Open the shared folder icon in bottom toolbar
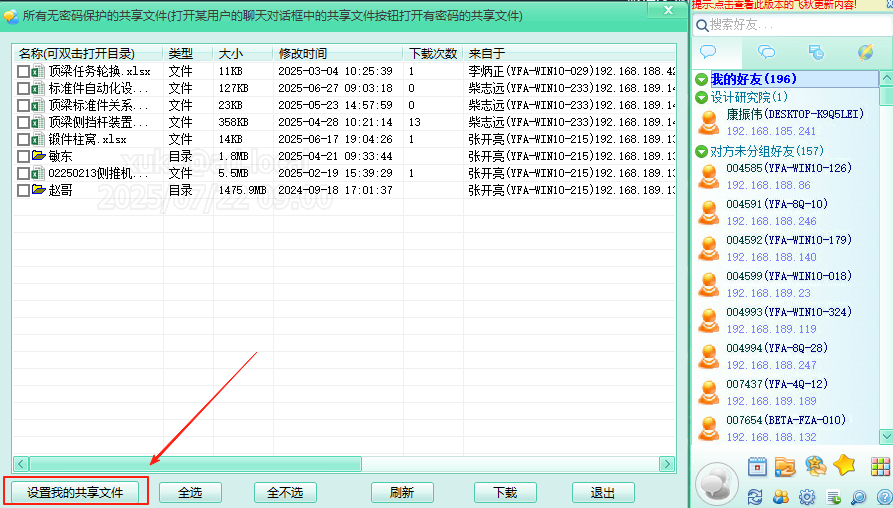The height and width of the screenshot is (508, 893). pyautogui.click(x=785, y=466)
